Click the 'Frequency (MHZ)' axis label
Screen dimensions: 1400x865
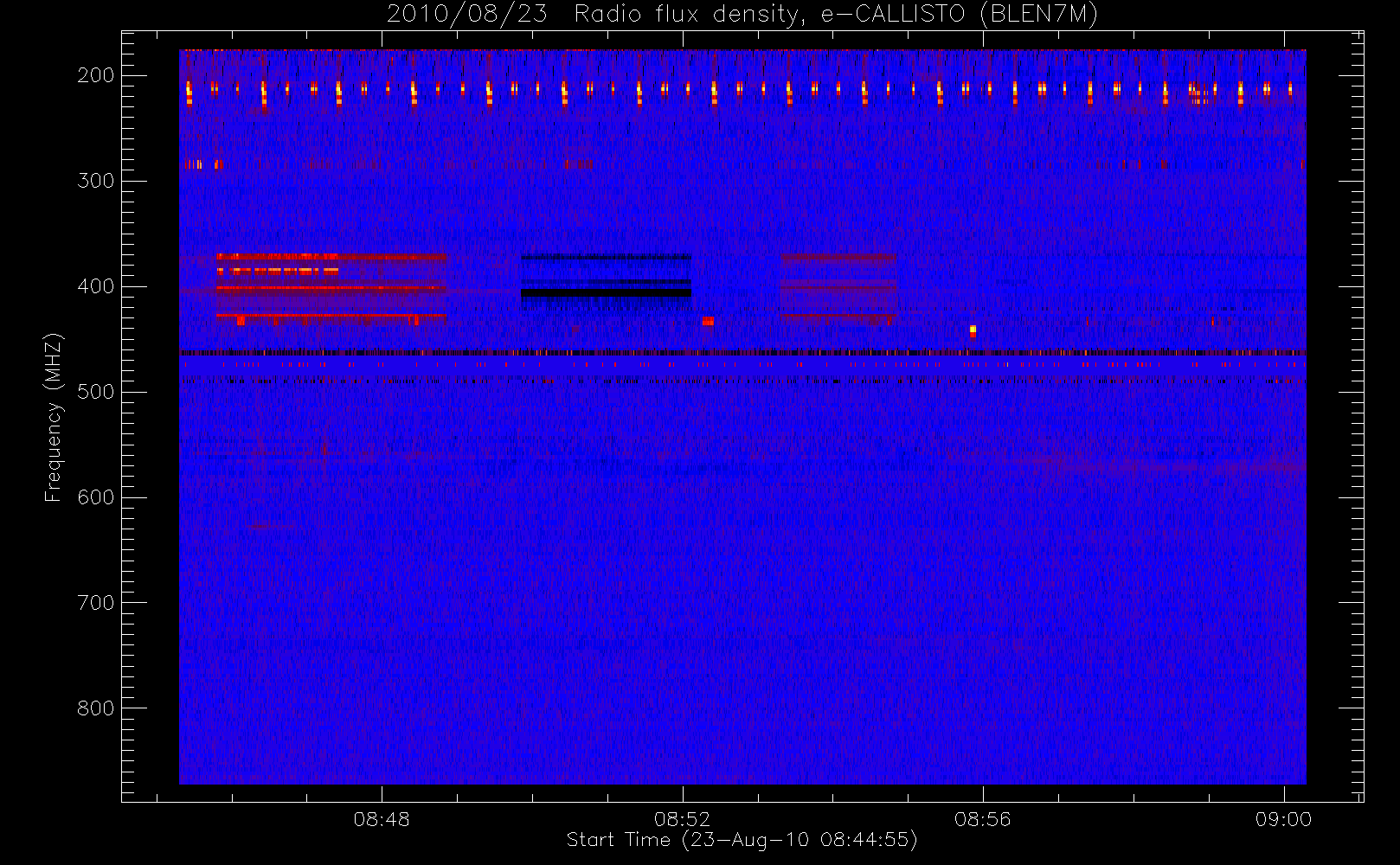[x=54, y=417]
